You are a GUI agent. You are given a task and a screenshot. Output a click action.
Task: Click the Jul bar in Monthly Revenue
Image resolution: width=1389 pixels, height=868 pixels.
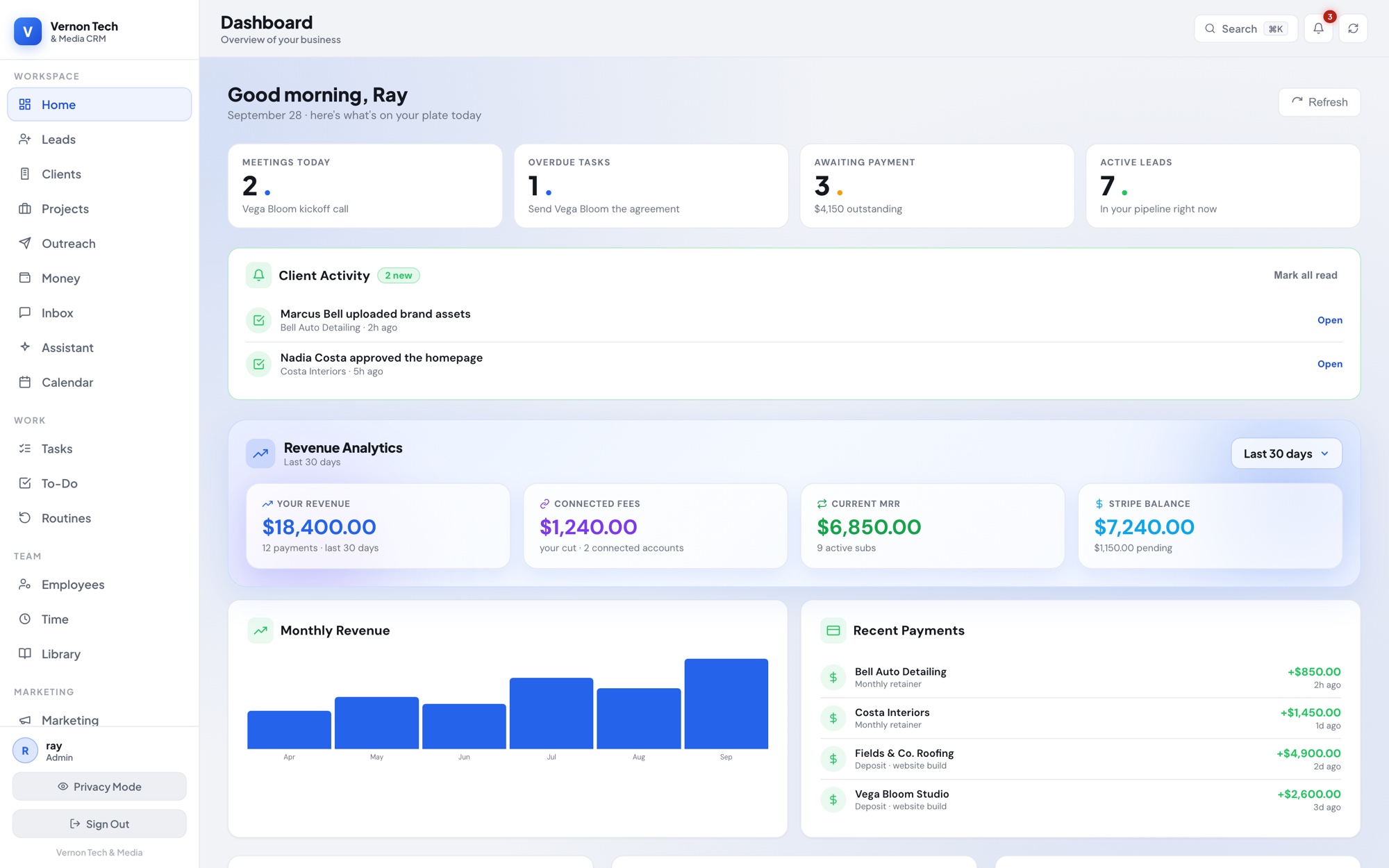point(551,713)
